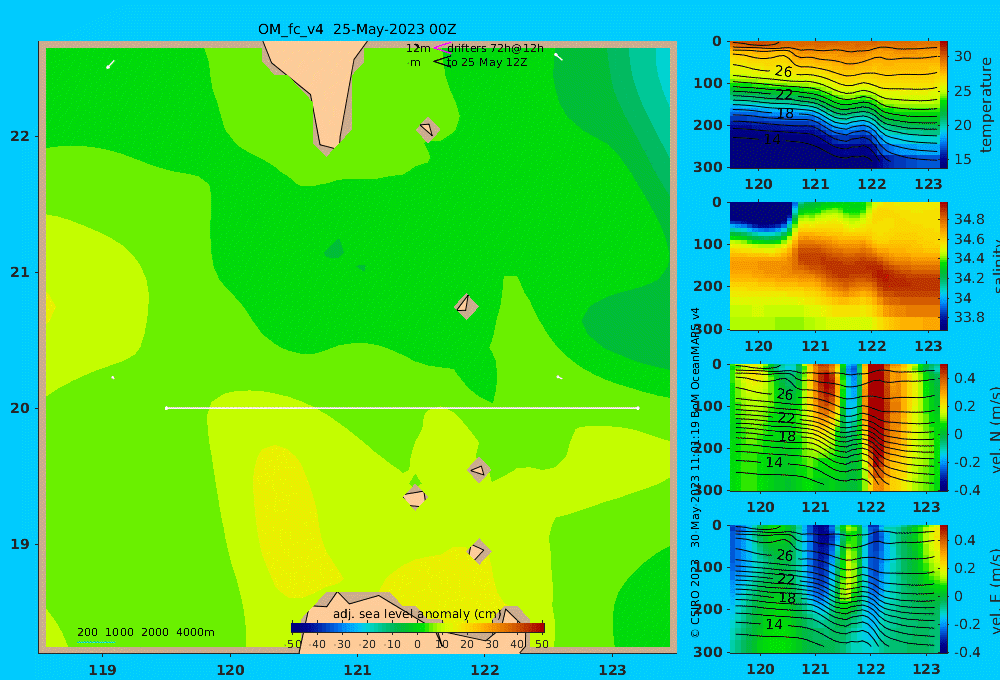Viewport: 1000px width, 680px height.
Task: Click the 'vel. N (m/s)' axis label
Action: [x=995, y=431]
